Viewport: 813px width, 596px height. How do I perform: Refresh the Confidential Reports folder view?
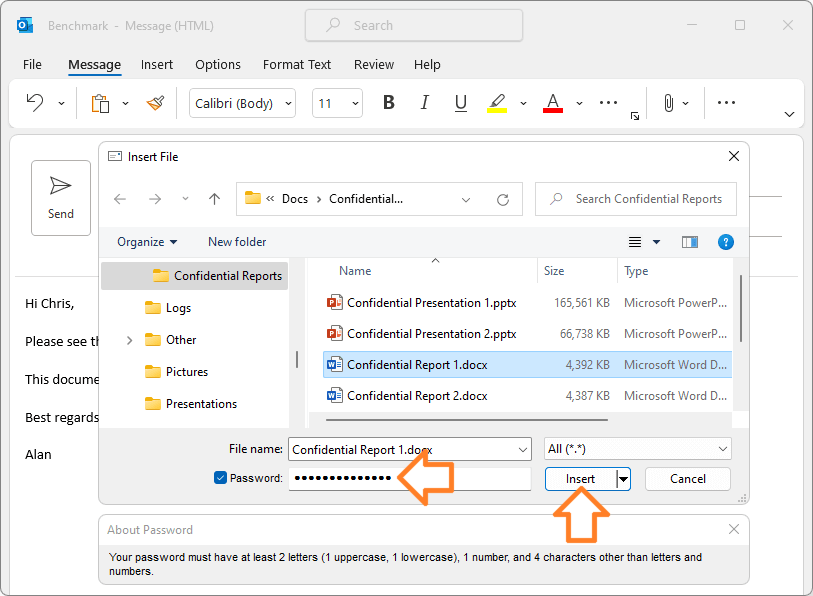(502, 199)
